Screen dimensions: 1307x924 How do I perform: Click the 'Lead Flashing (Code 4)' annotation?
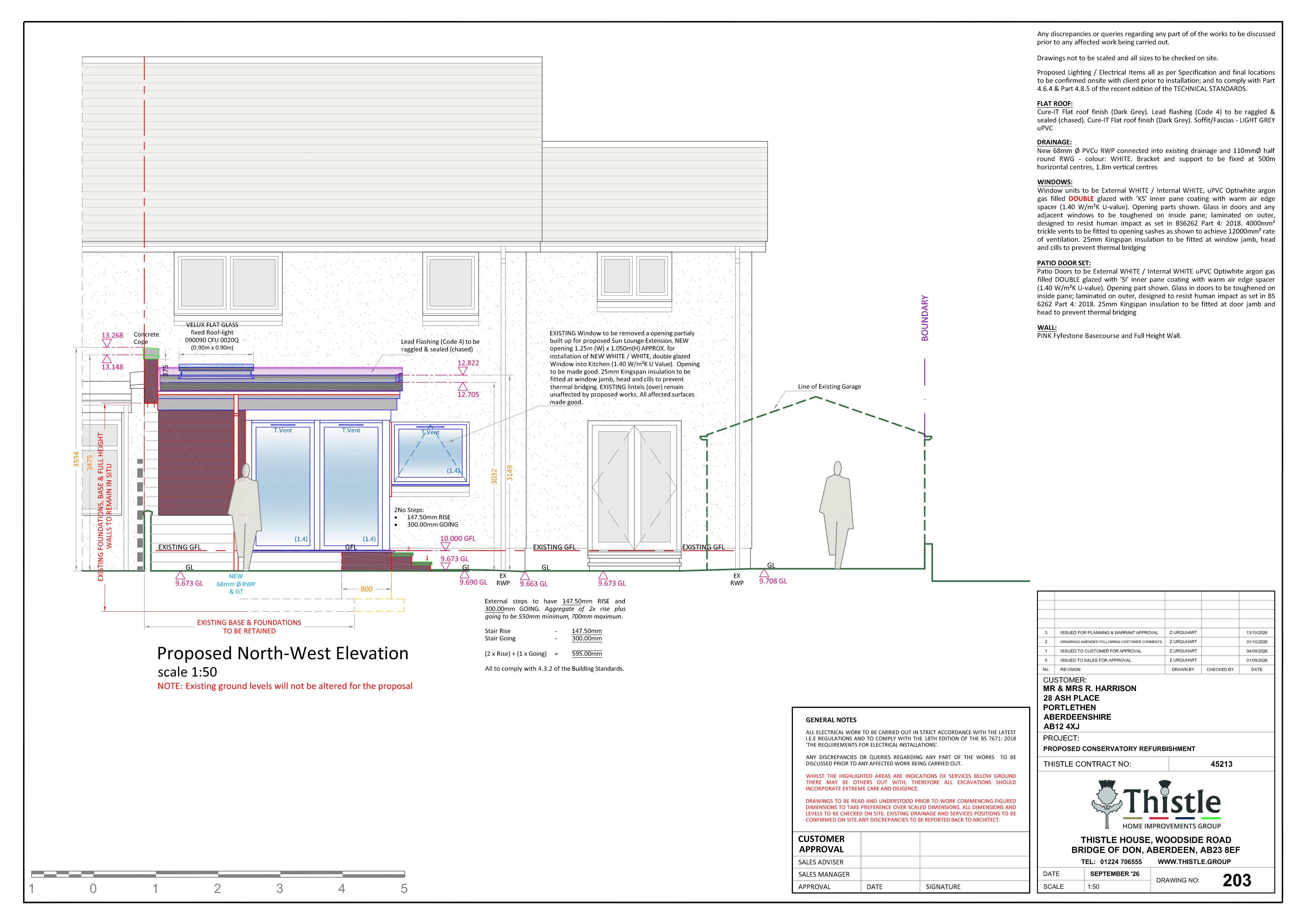point(440,346)
